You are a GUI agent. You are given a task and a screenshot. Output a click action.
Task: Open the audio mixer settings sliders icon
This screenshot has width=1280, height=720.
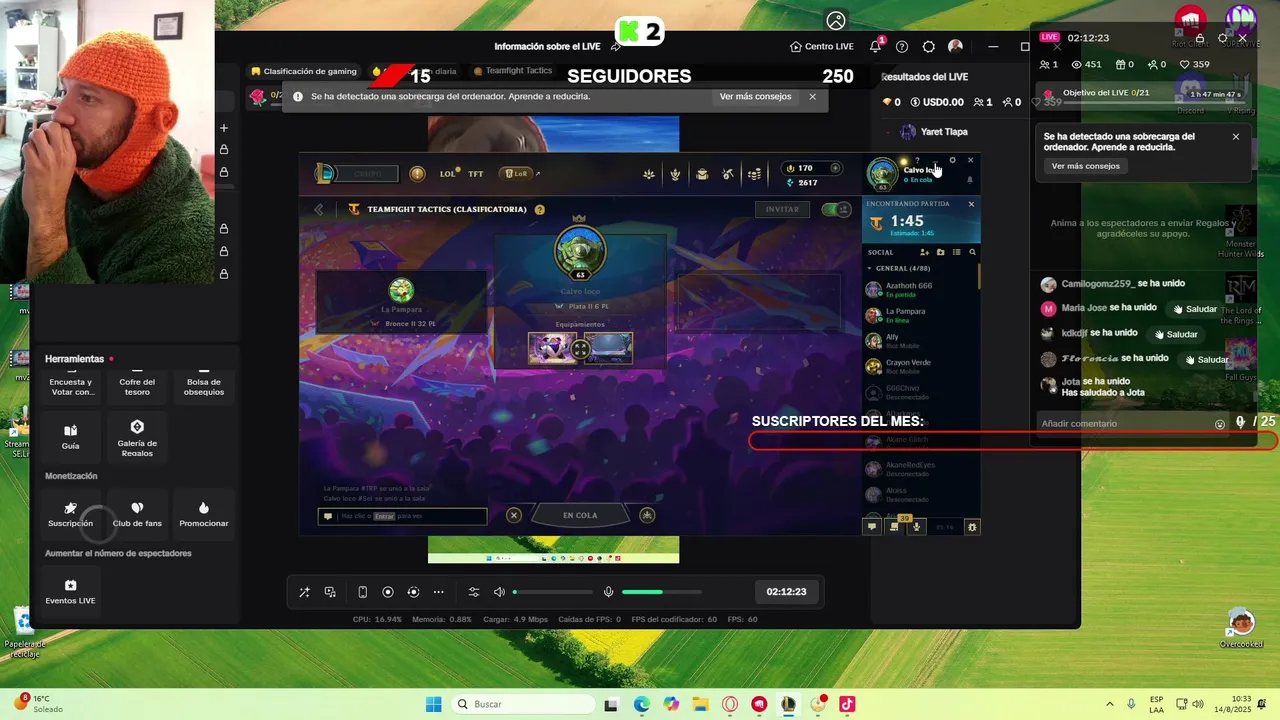point(474,592)
